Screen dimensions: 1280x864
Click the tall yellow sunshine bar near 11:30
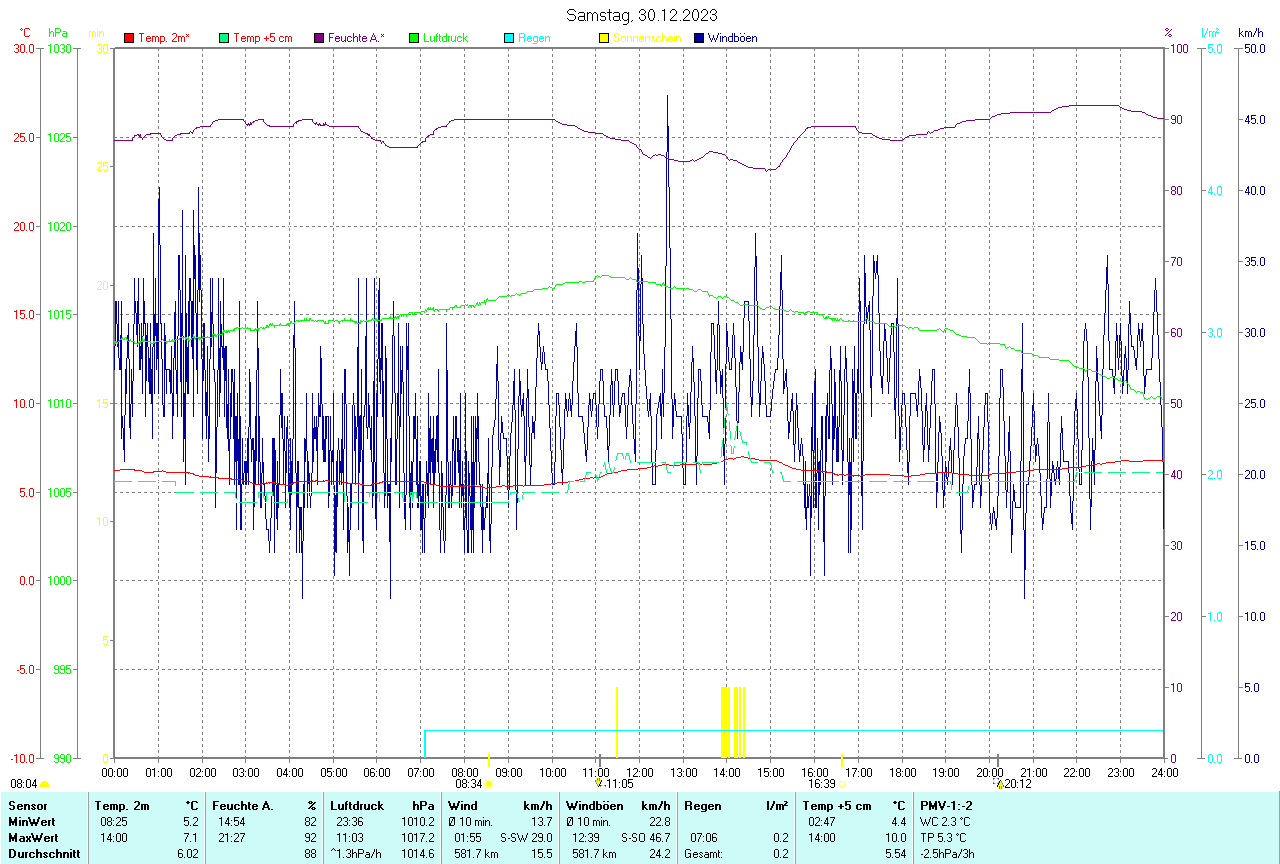(616, 722)
